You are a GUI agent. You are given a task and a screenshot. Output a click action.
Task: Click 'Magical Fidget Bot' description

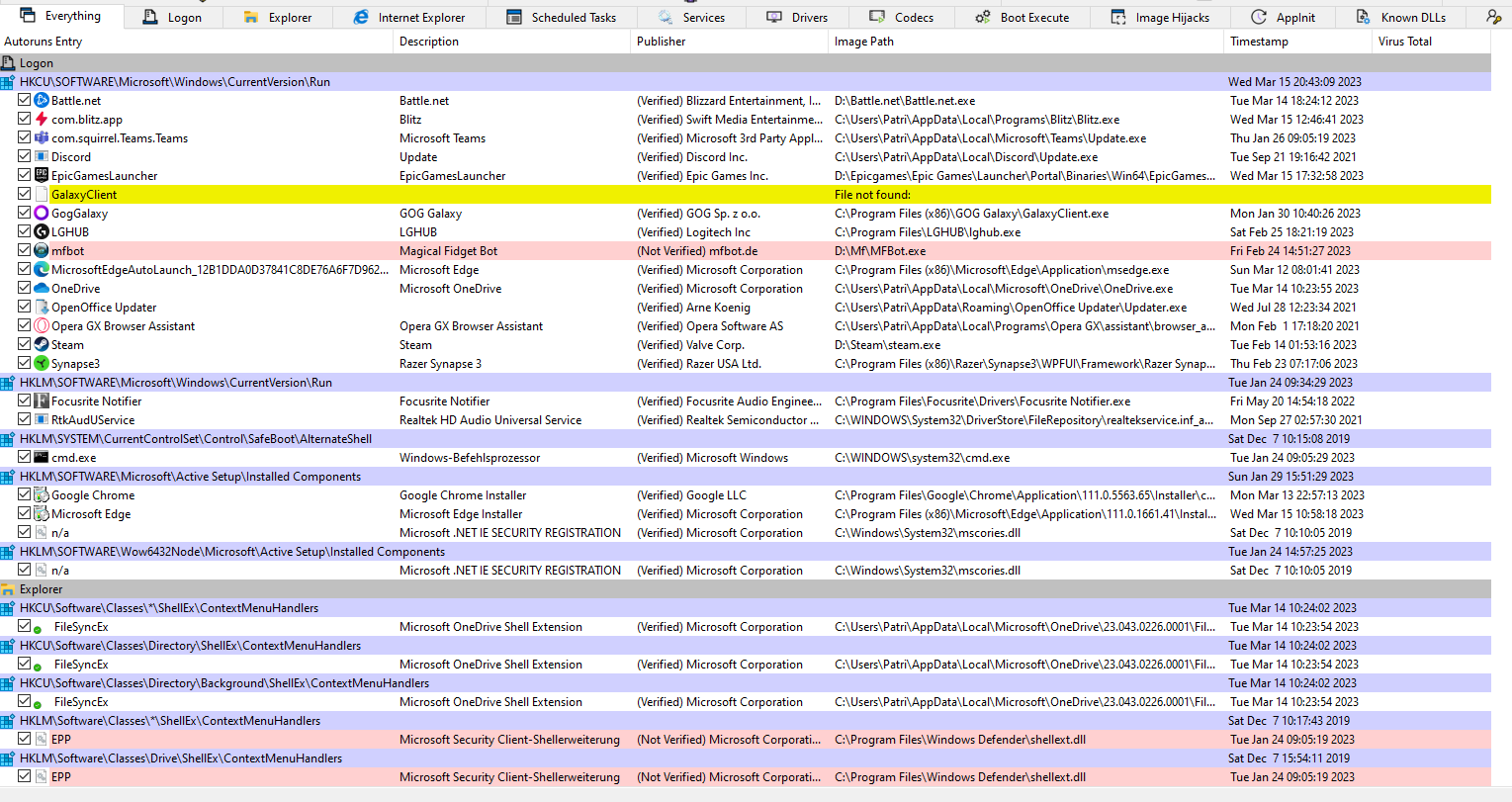point(448,251)
